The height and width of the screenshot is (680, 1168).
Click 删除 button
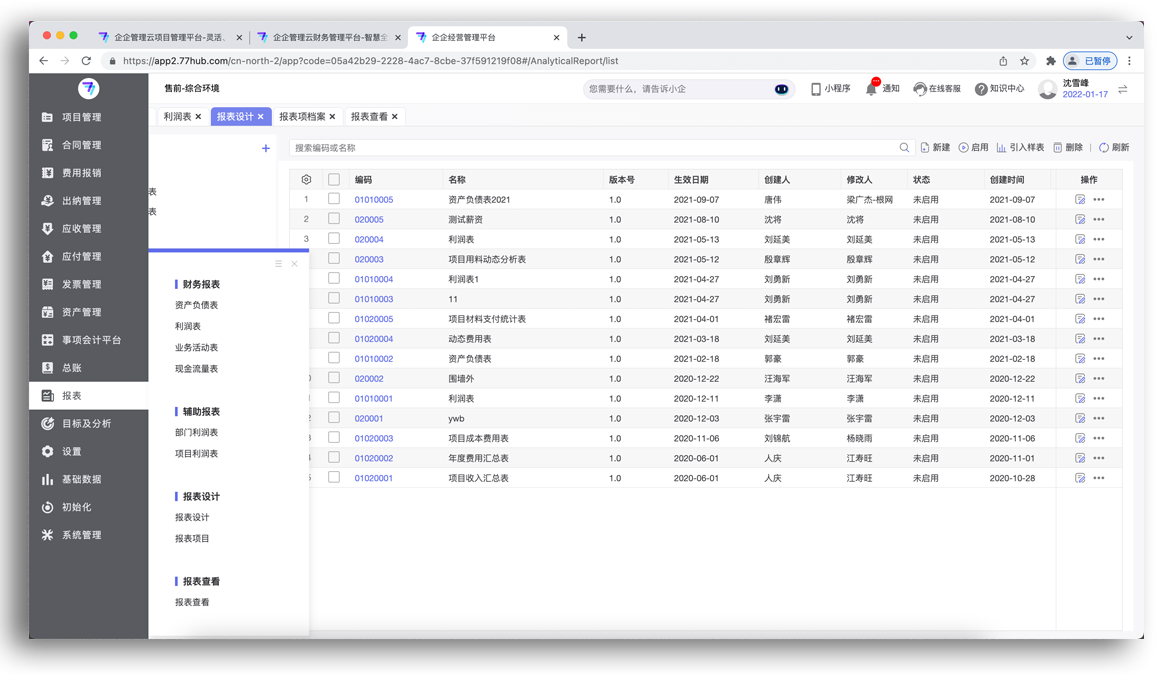(x=1068, y=147)
